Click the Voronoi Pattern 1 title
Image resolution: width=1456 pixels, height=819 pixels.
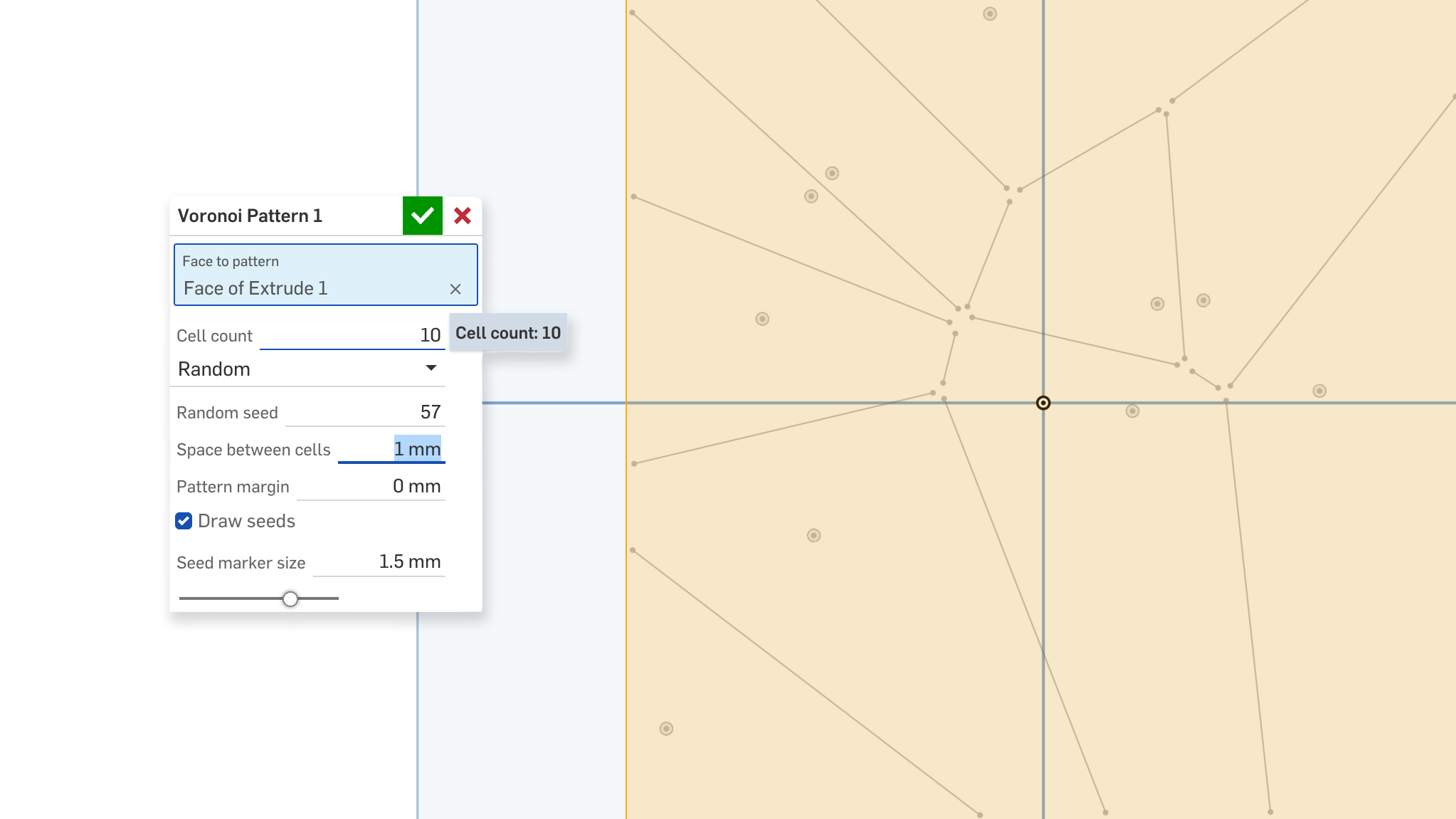pyautogui.click(x=250, y=216)
